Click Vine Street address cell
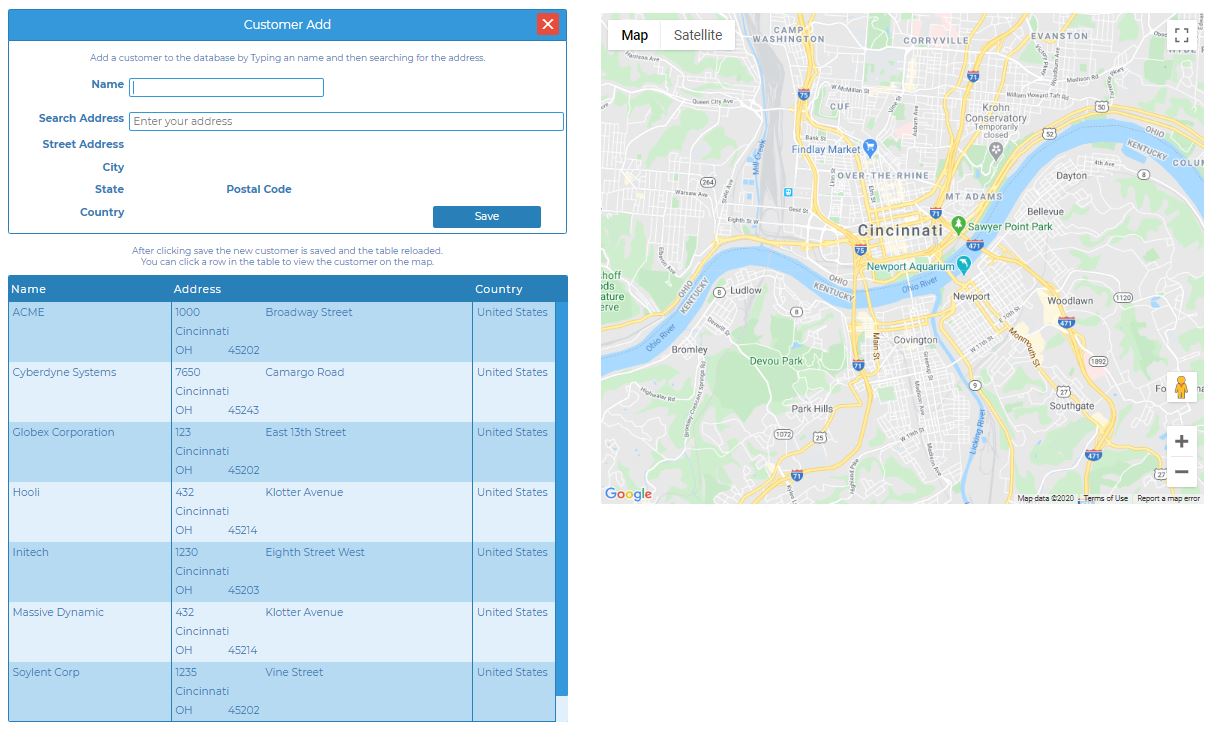The width and height of the screenshot is (1221, 739). (x=294, y=672)
